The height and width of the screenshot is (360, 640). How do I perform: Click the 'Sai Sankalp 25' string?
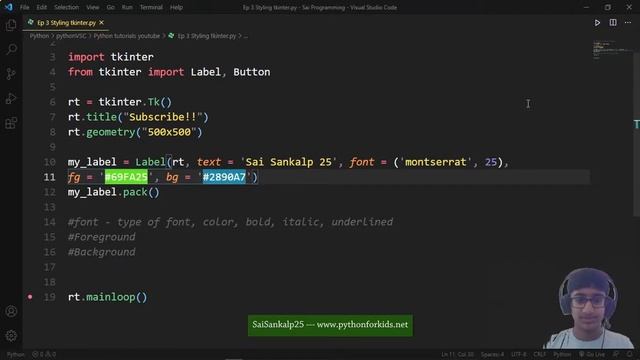pos(289,162)
